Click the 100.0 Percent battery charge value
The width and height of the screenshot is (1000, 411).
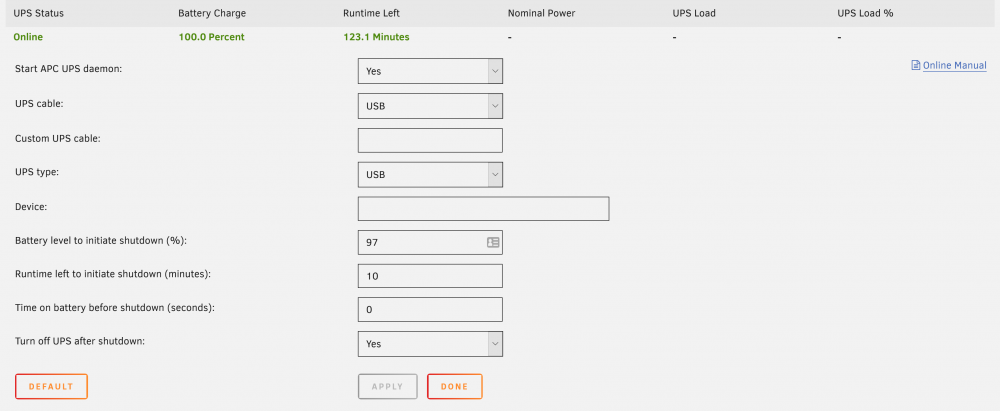211,37
